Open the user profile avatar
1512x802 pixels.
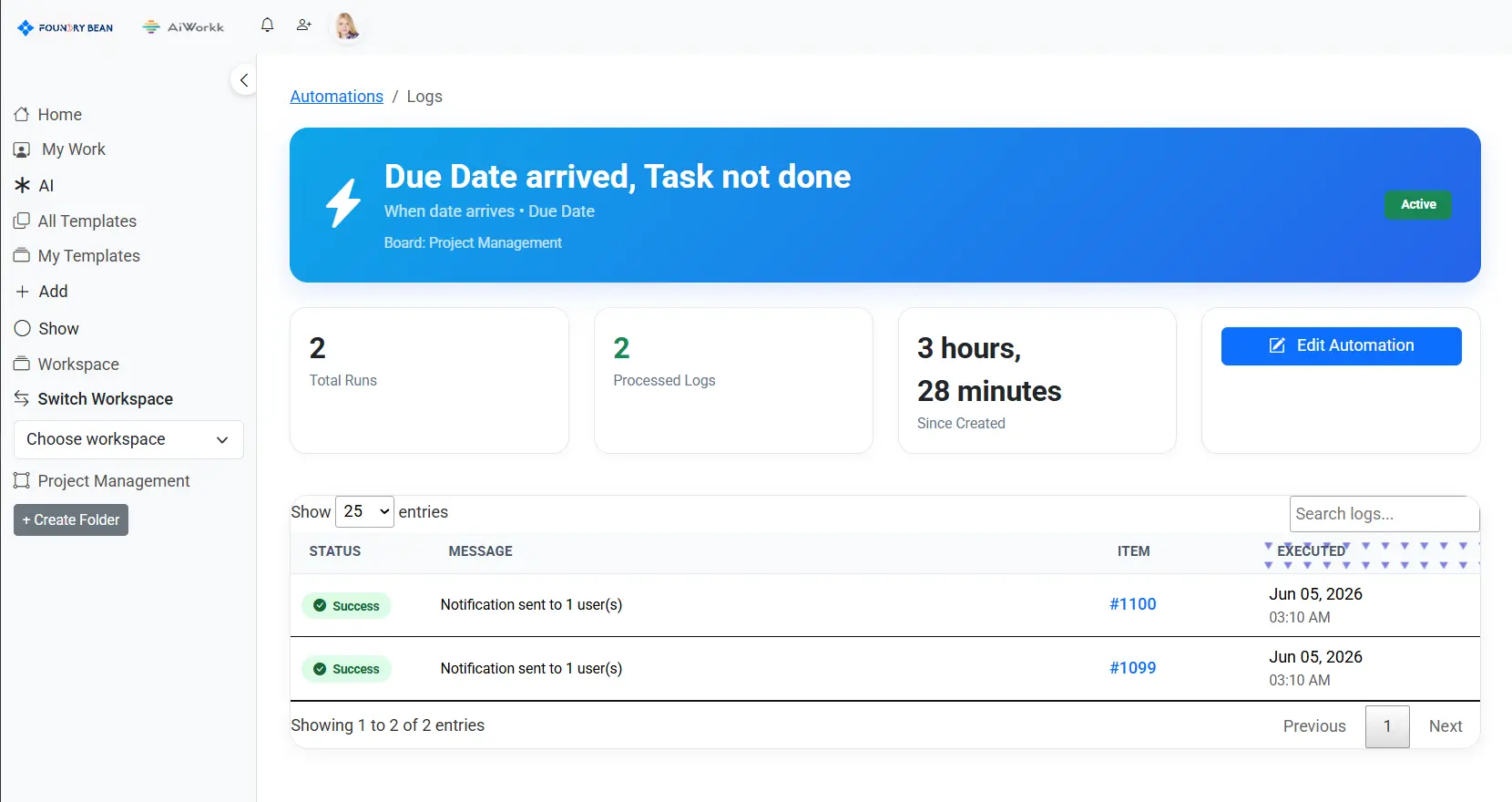pyautogui.click(x=346, y=26)
